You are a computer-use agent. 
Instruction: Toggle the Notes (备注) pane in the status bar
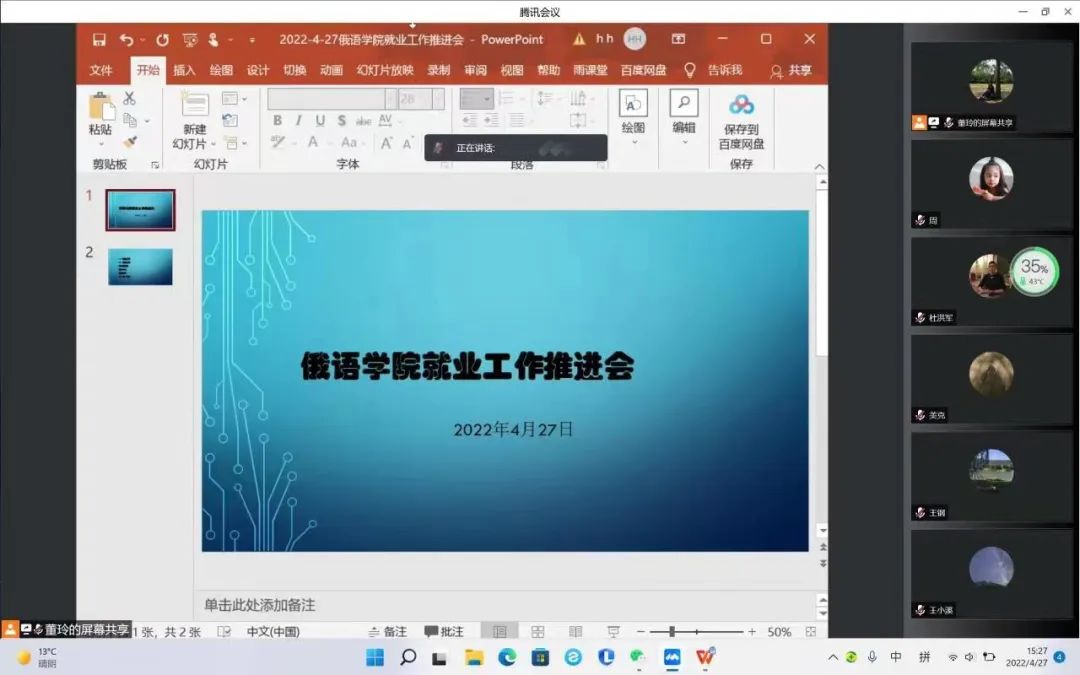pyautogui.click(x=388, y=632)
